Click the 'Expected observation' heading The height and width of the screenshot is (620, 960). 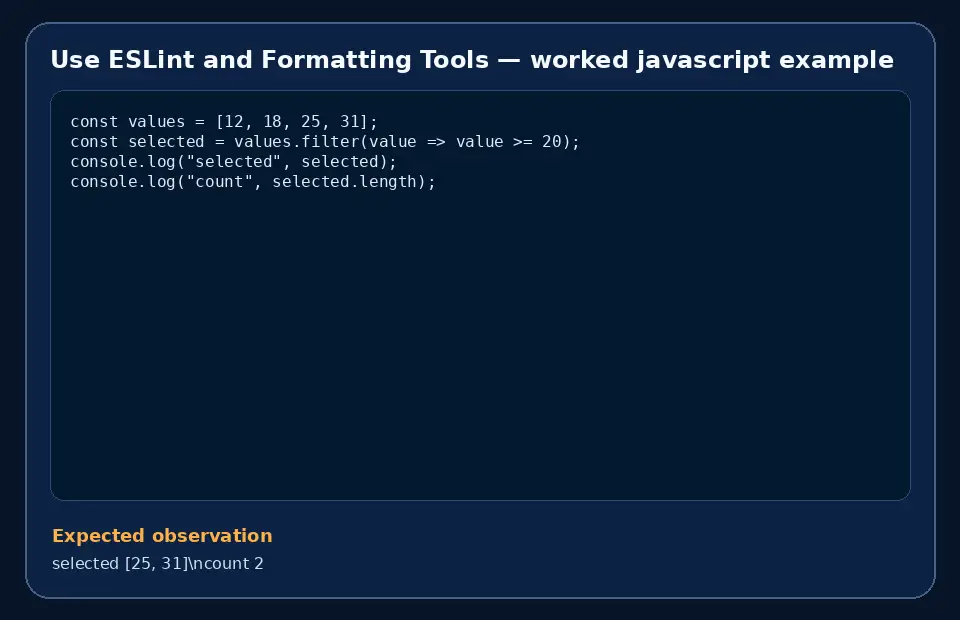162,536
